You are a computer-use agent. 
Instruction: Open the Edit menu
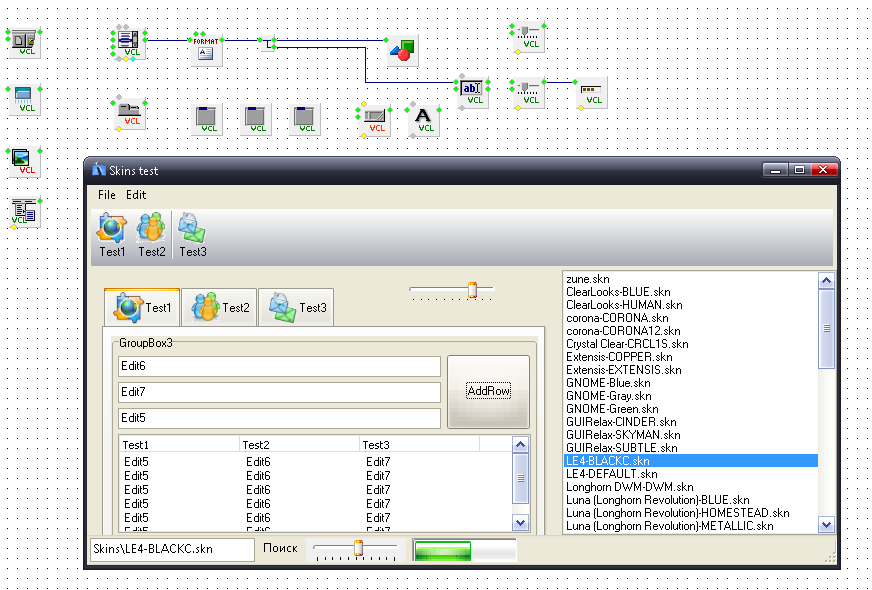click(136, 195)
